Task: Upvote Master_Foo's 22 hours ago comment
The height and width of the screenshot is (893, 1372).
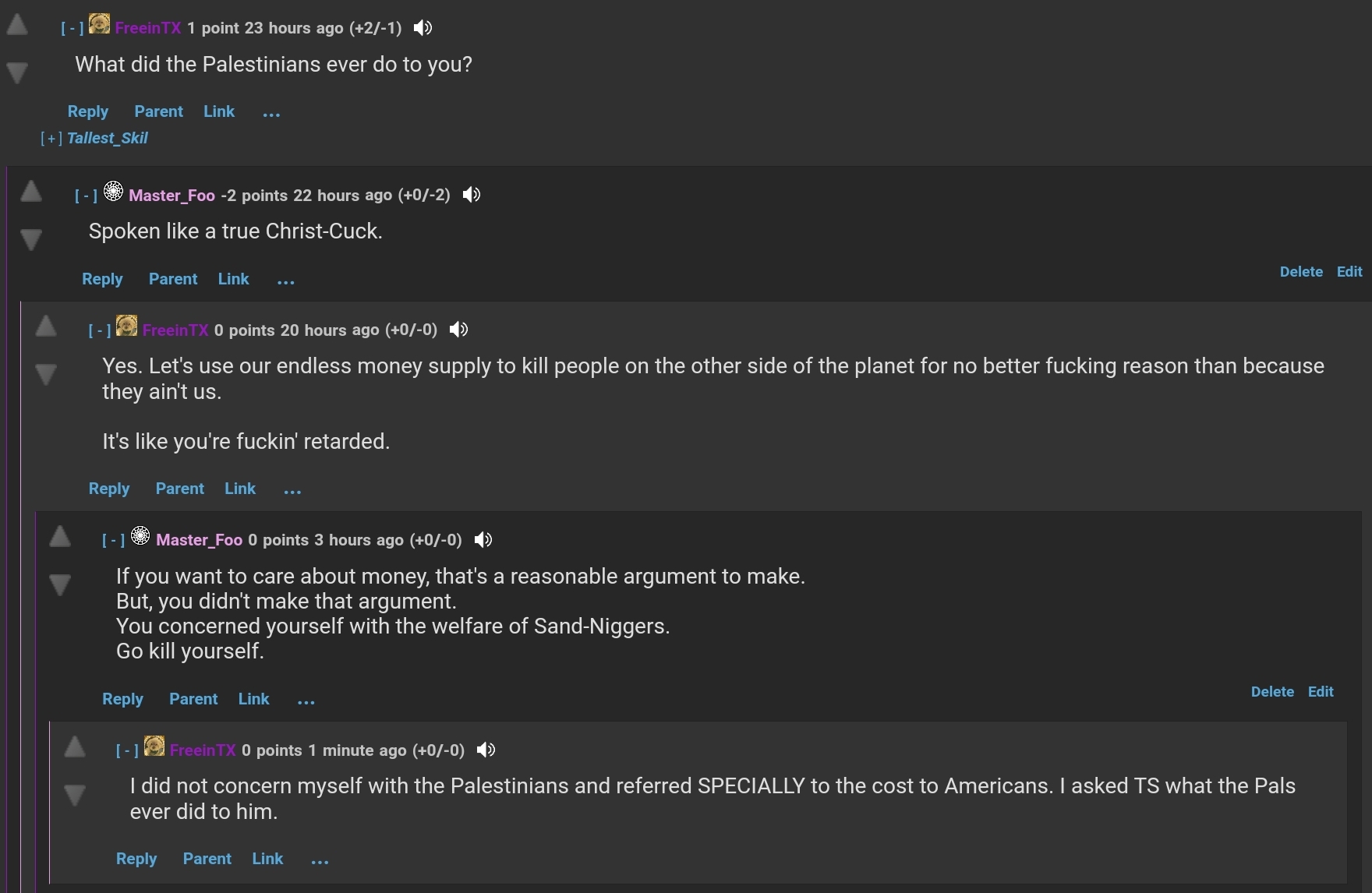Action: coord(31,191)
